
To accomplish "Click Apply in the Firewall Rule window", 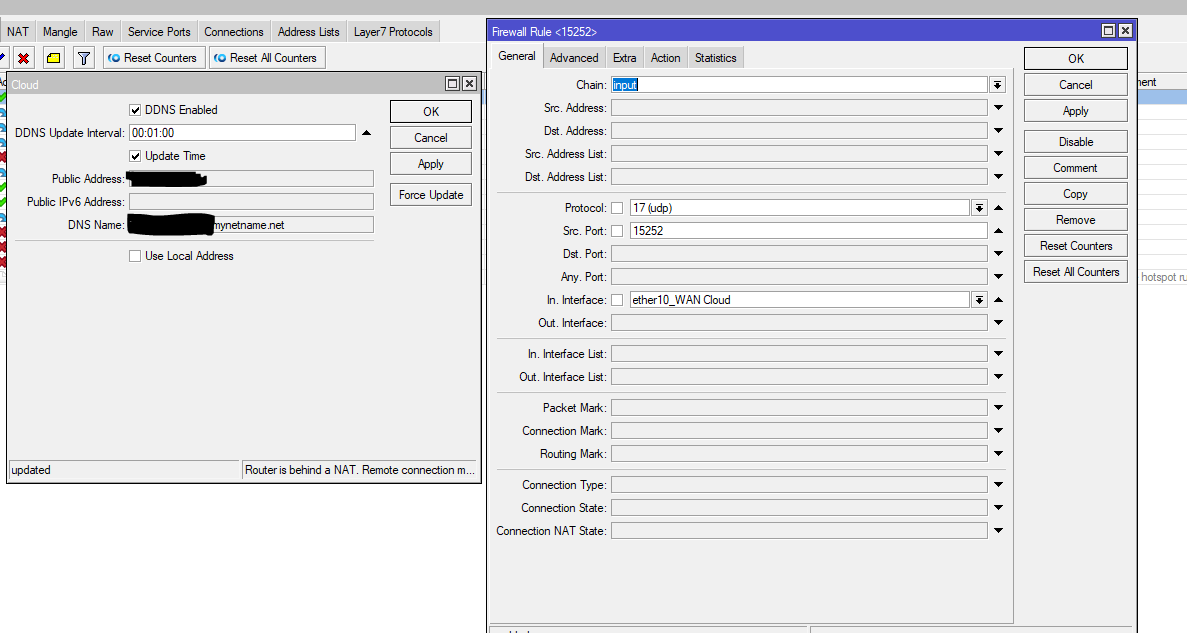I will (x=1076, y=111).
